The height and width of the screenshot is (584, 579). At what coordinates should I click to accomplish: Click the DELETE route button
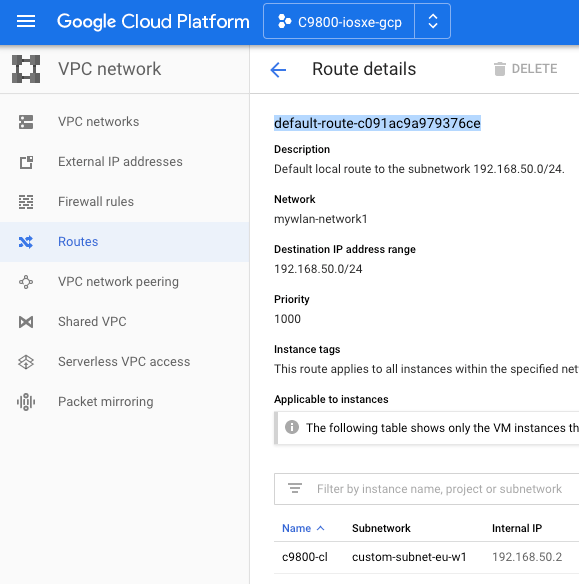525,69
